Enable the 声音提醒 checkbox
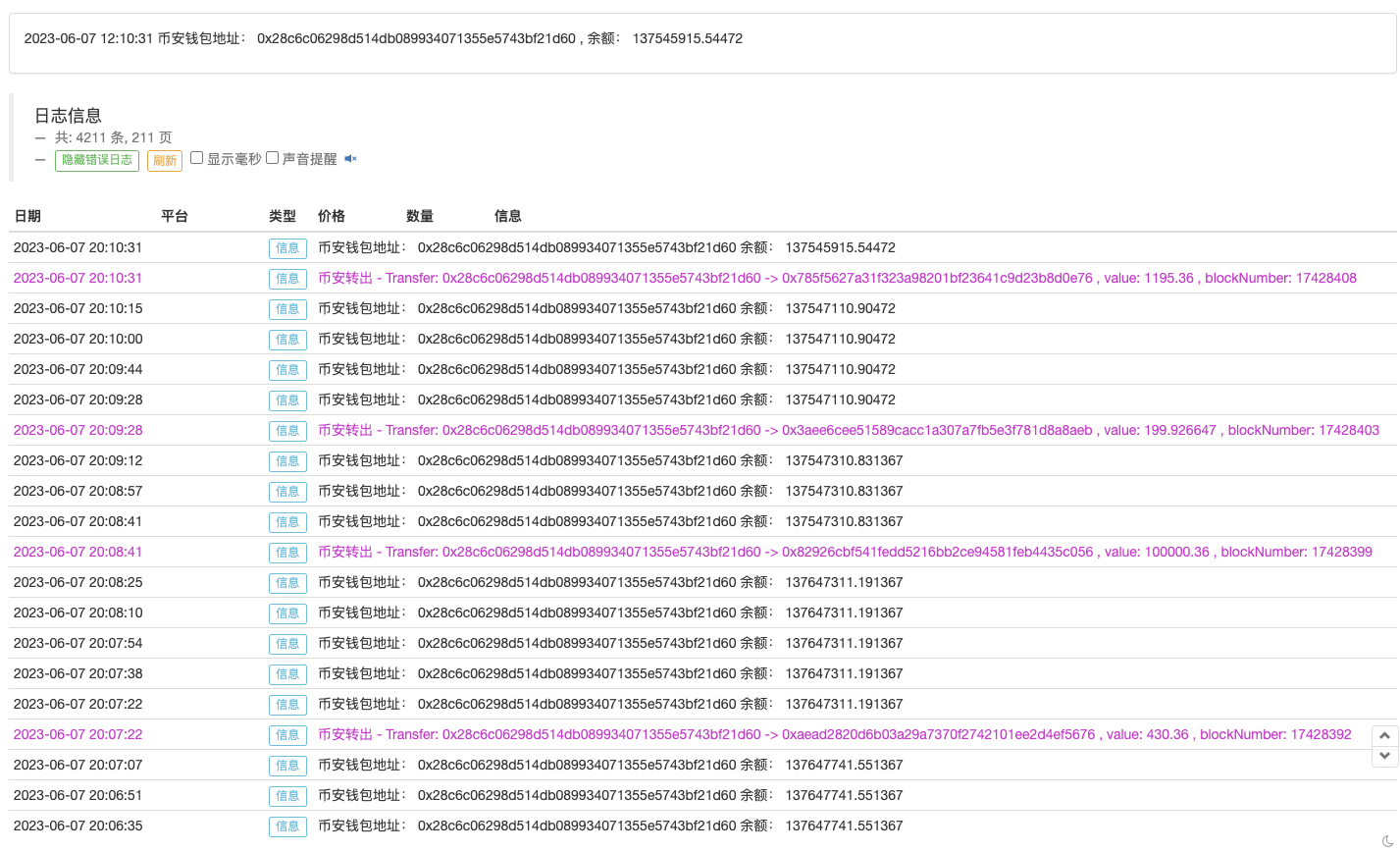Image resolution: width=1400 pixels, height=852 pixels. (272, 157)
